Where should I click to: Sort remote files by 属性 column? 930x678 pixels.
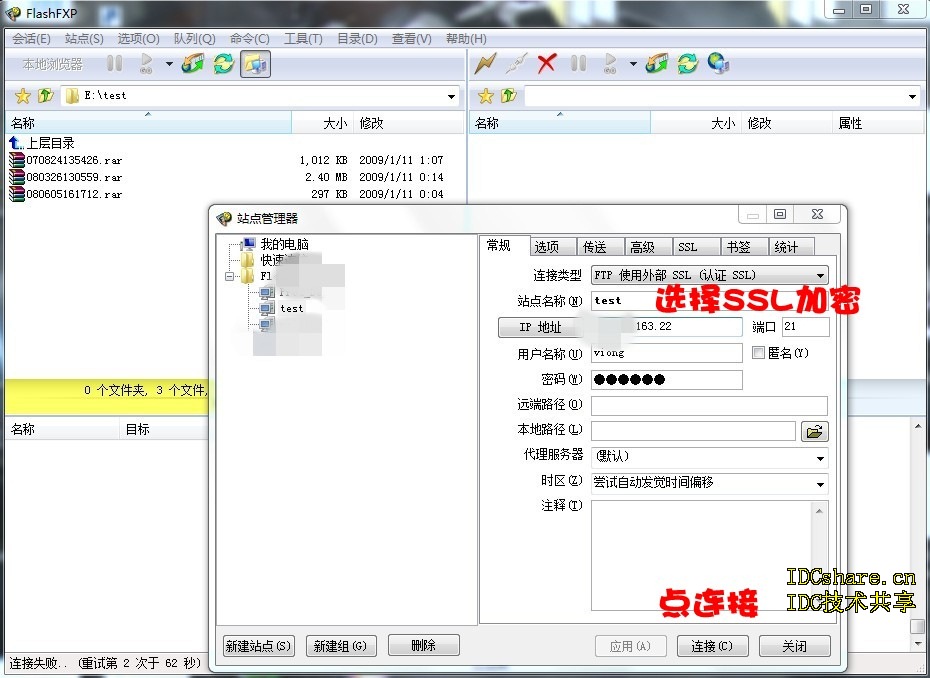point(878,123)
